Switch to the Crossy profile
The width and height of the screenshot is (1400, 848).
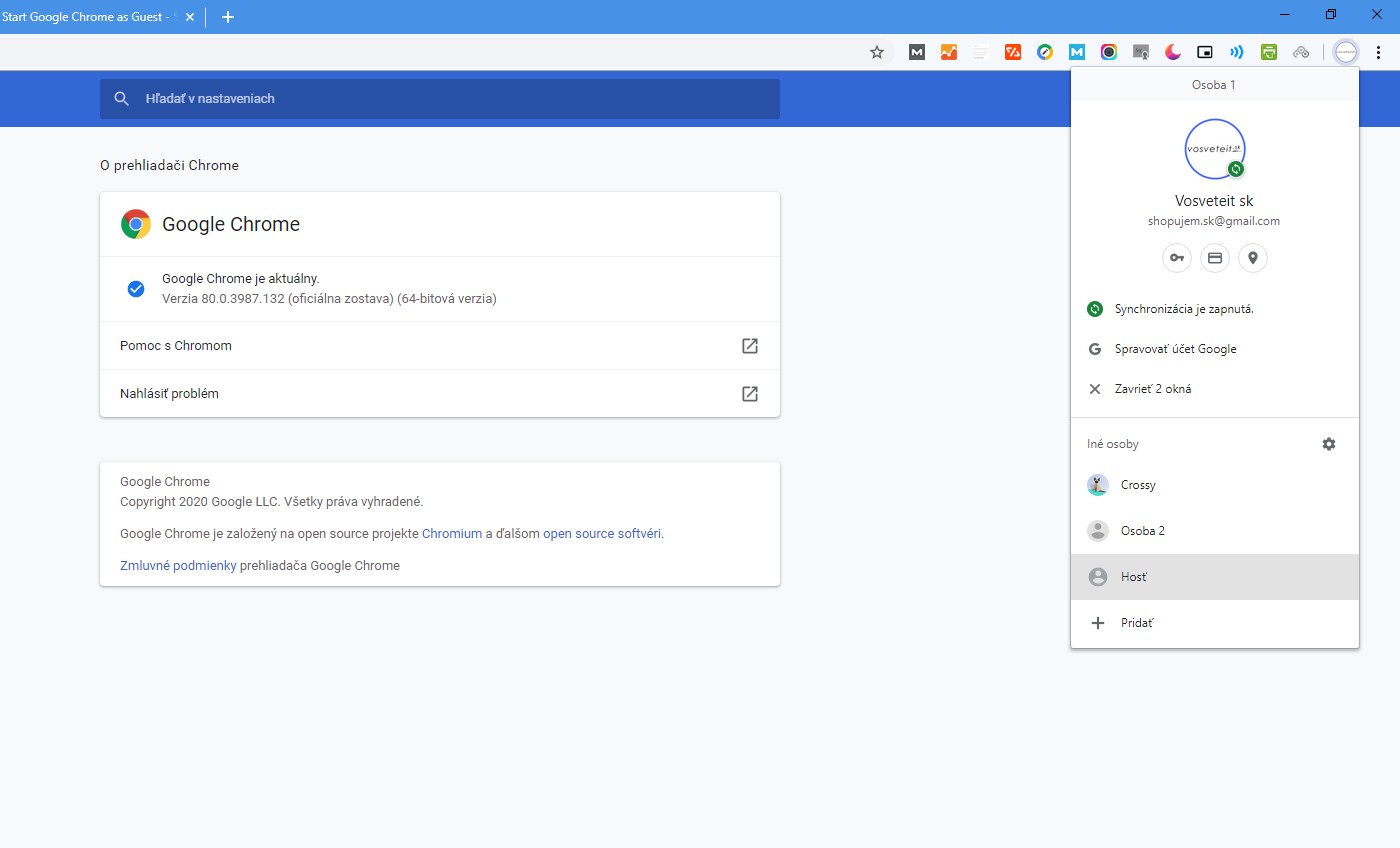(x=1215, y=485)
